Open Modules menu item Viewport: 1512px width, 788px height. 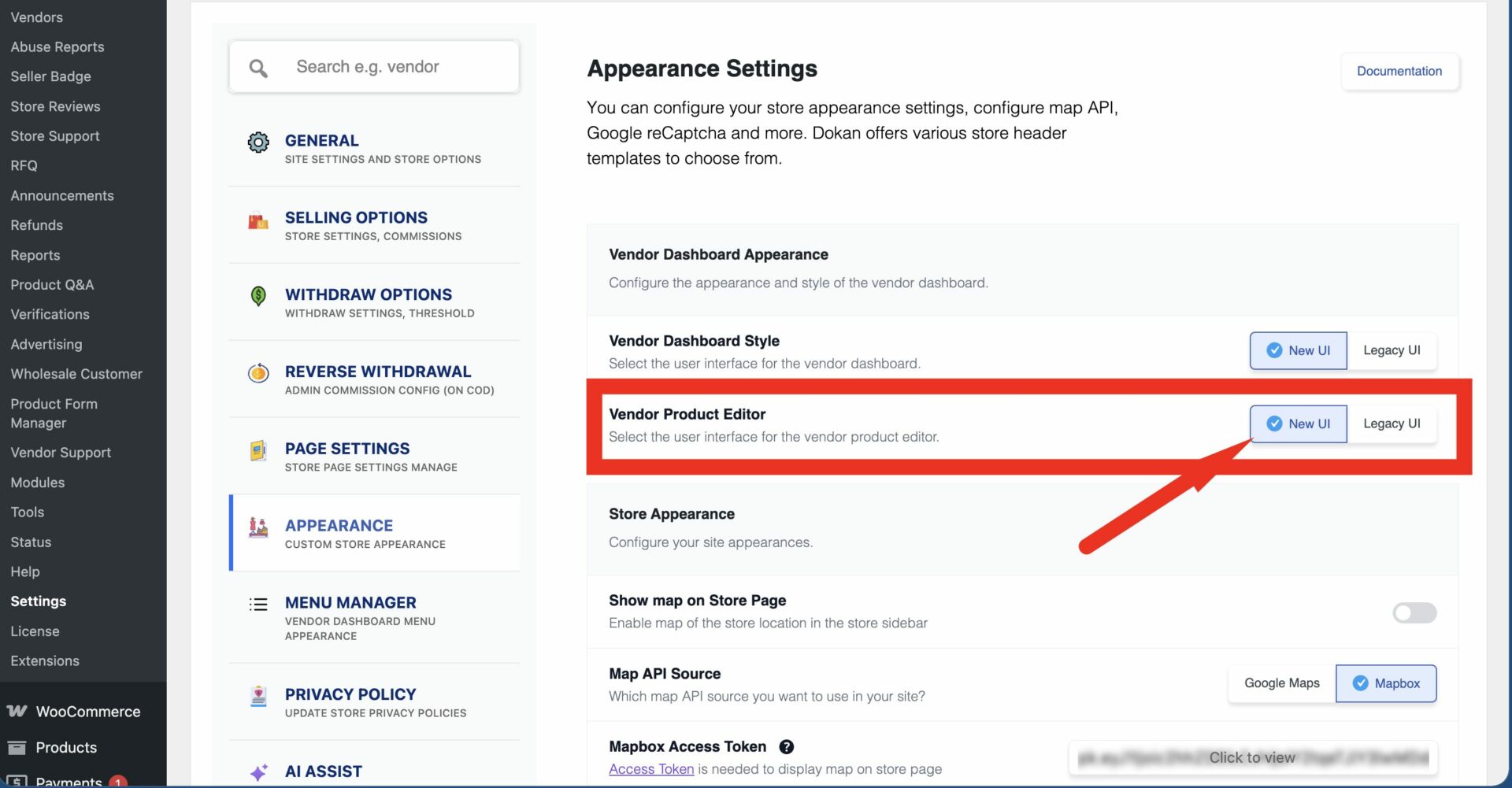38,483
